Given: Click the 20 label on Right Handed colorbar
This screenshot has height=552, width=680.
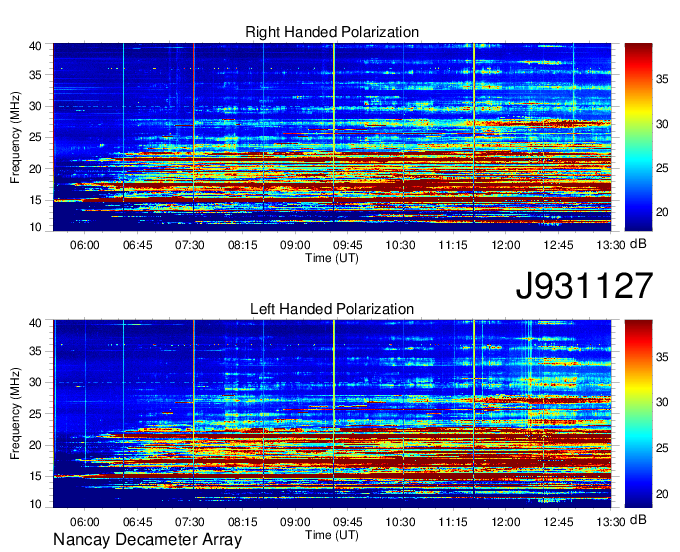Looking at the screenshot, I should tap(662, 212).
